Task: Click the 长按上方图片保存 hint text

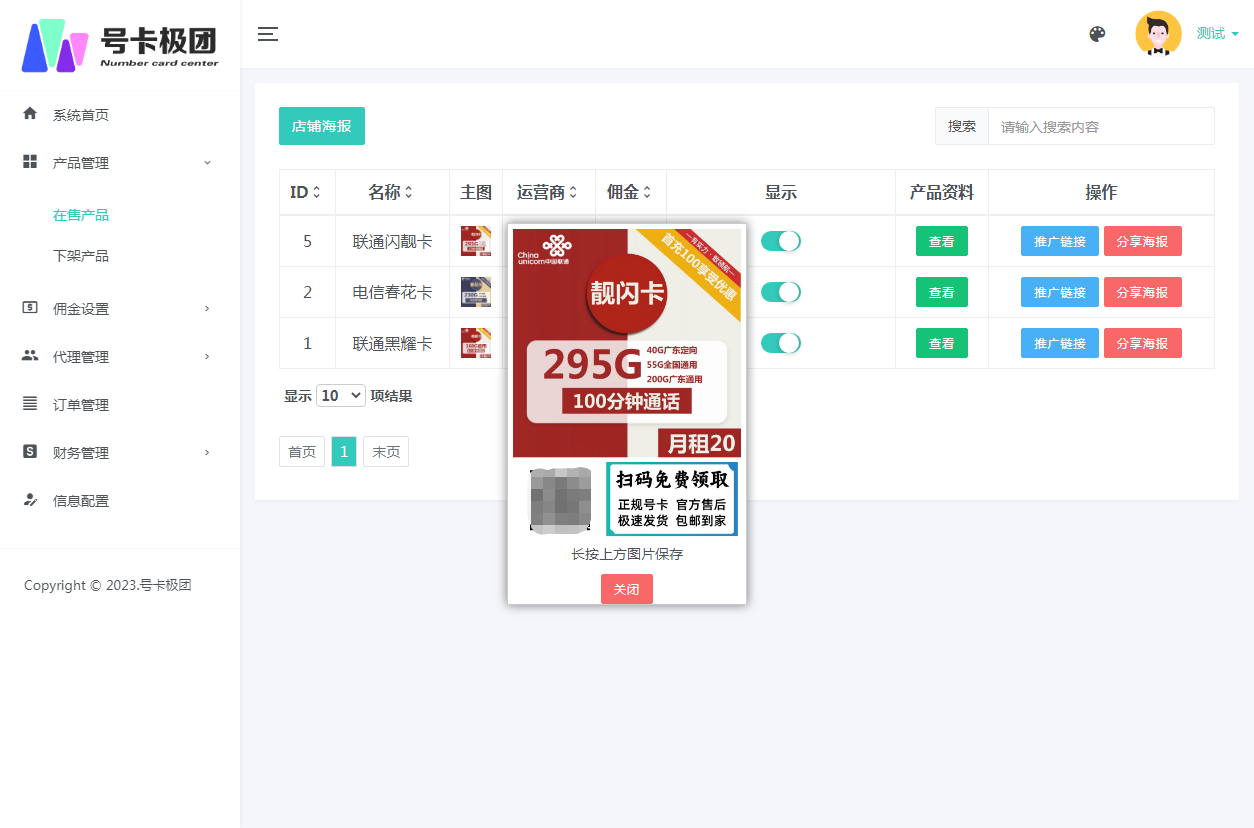Action: click(x=627, y=554)
